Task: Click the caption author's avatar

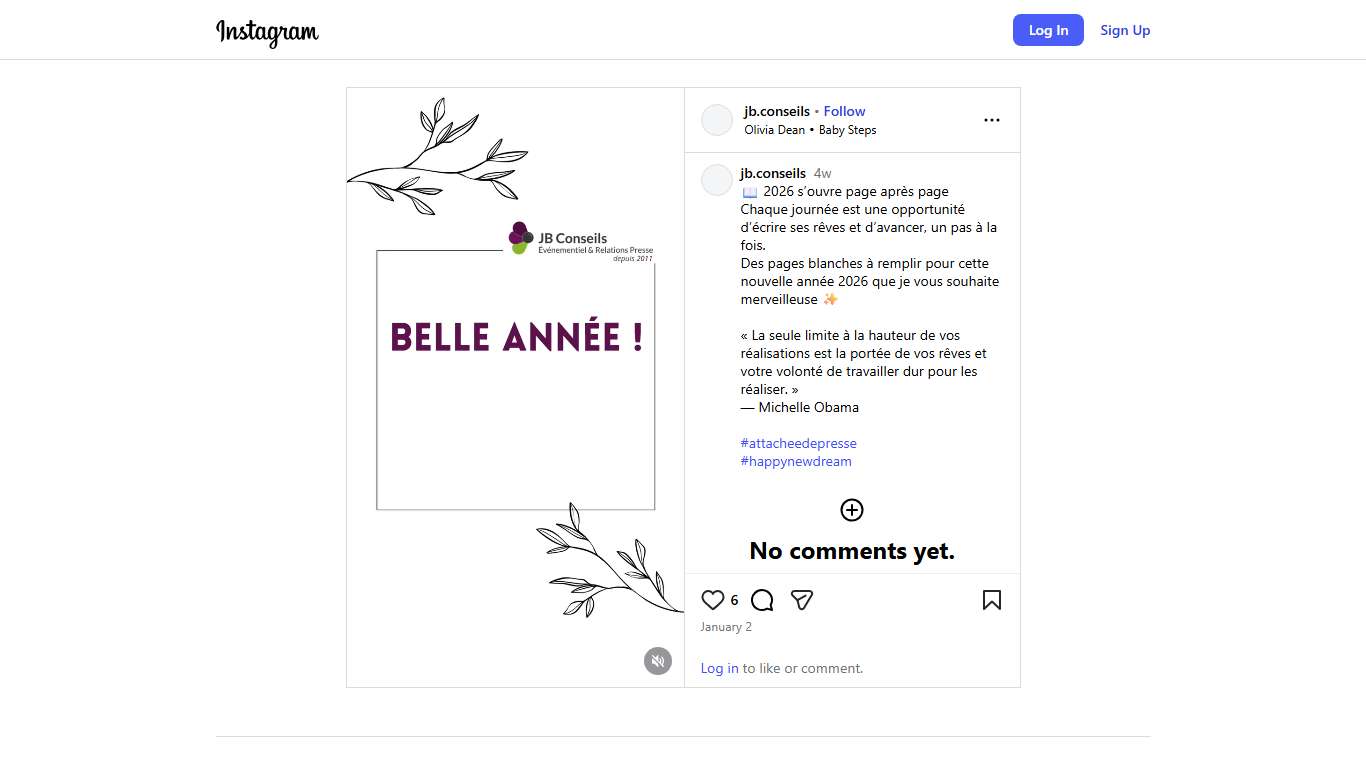Action: click(x=717, y=180)
